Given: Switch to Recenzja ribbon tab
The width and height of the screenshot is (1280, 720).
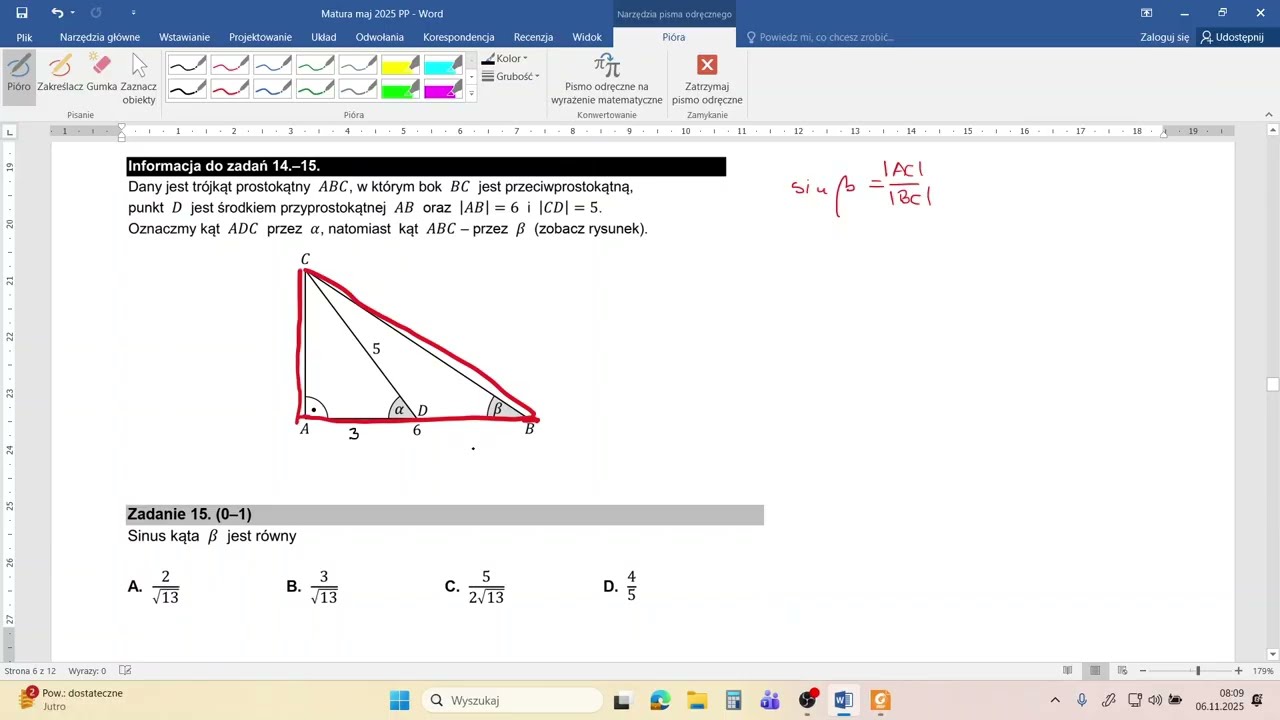Looking at the screenshot, I should coord(533,37).
